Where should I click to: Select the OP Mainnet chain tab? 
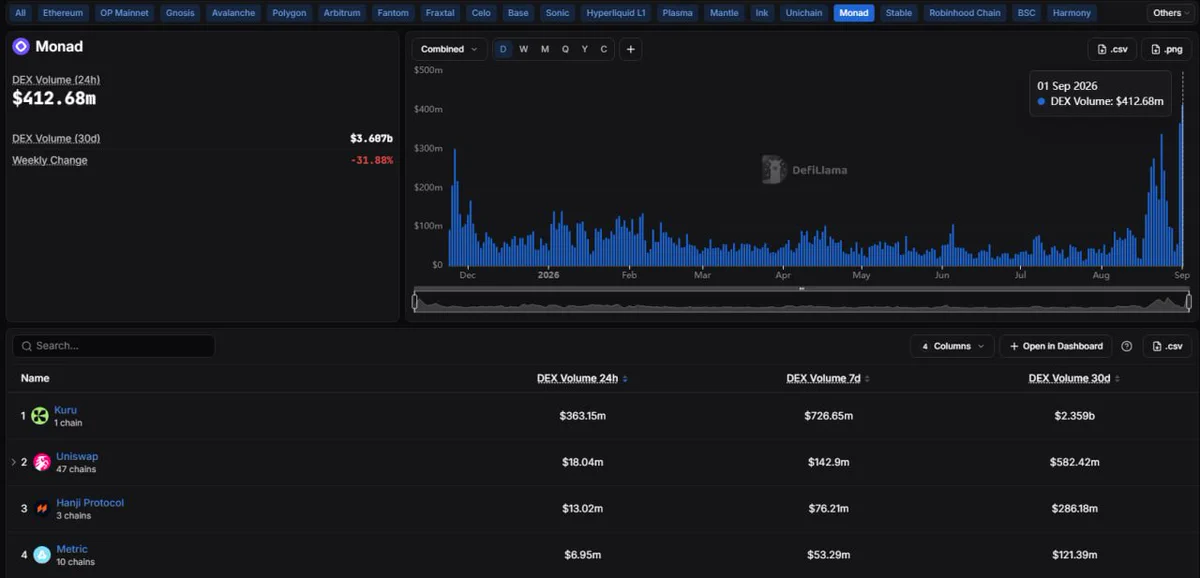point(124,13)
